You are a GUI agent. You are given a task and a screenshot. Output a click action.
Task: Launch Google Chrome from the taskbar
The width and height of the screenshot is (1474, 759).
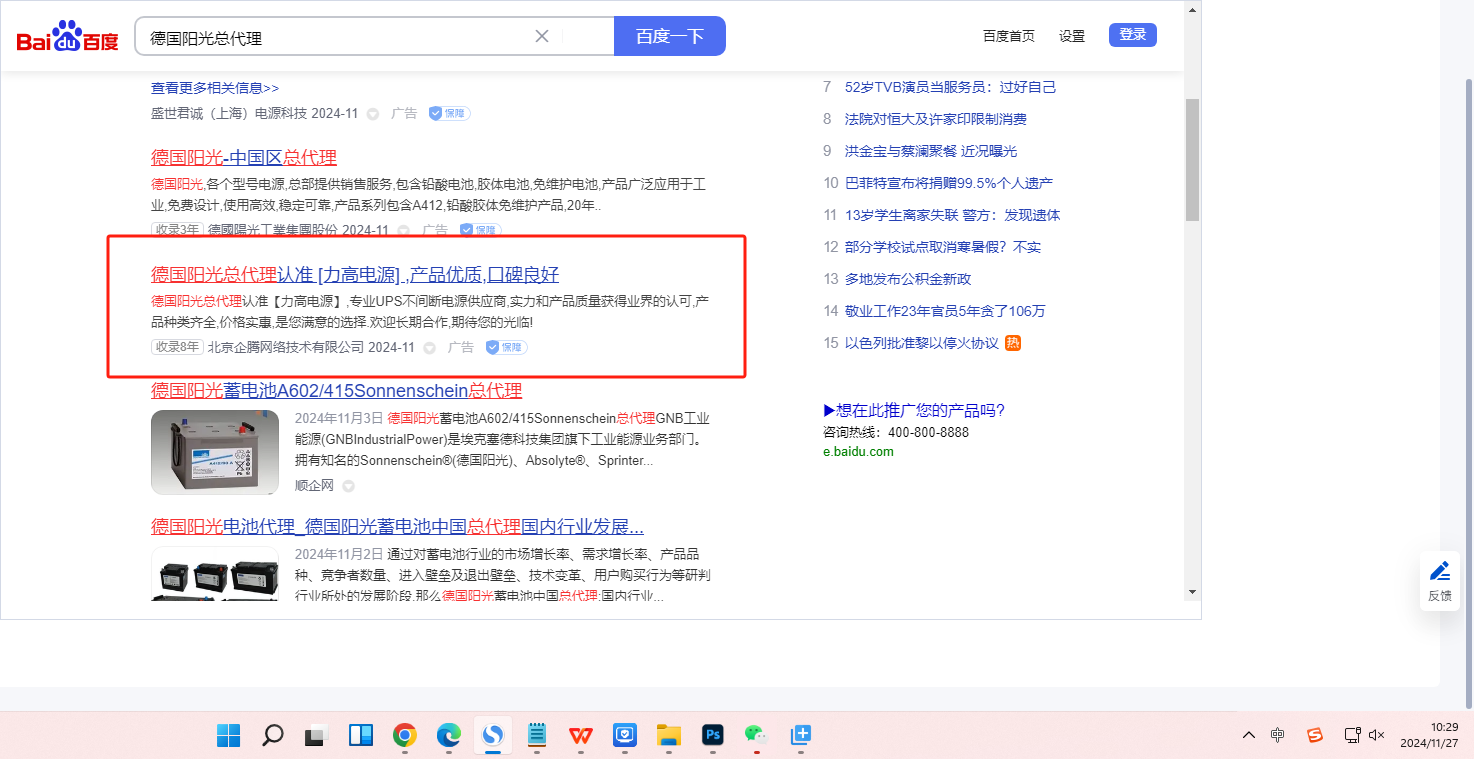coord(404,735)
